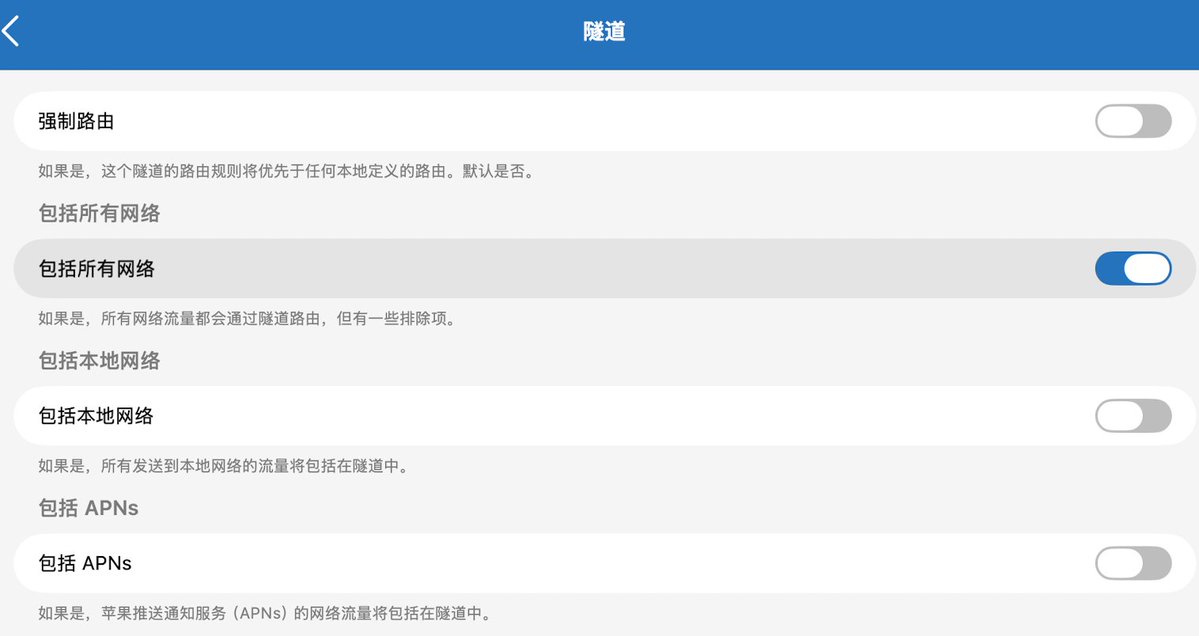Click the description about 本地网络的流量

point(223,466)
